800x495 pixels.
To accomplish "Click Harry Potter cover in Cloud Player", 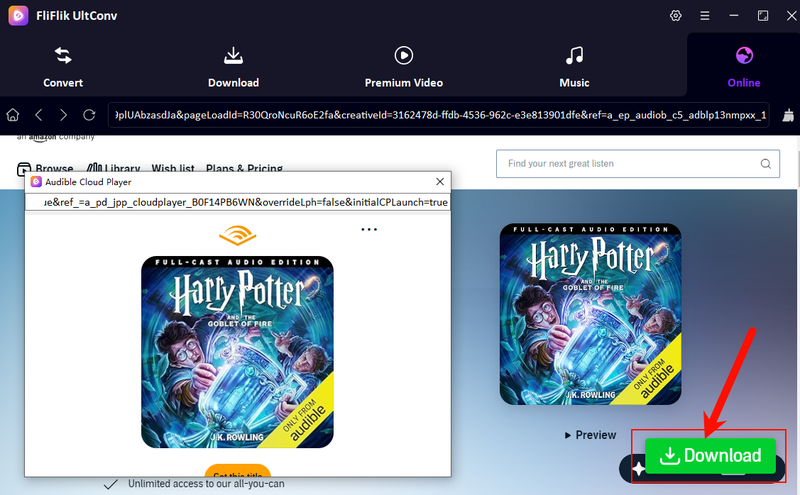I will 237,352.
